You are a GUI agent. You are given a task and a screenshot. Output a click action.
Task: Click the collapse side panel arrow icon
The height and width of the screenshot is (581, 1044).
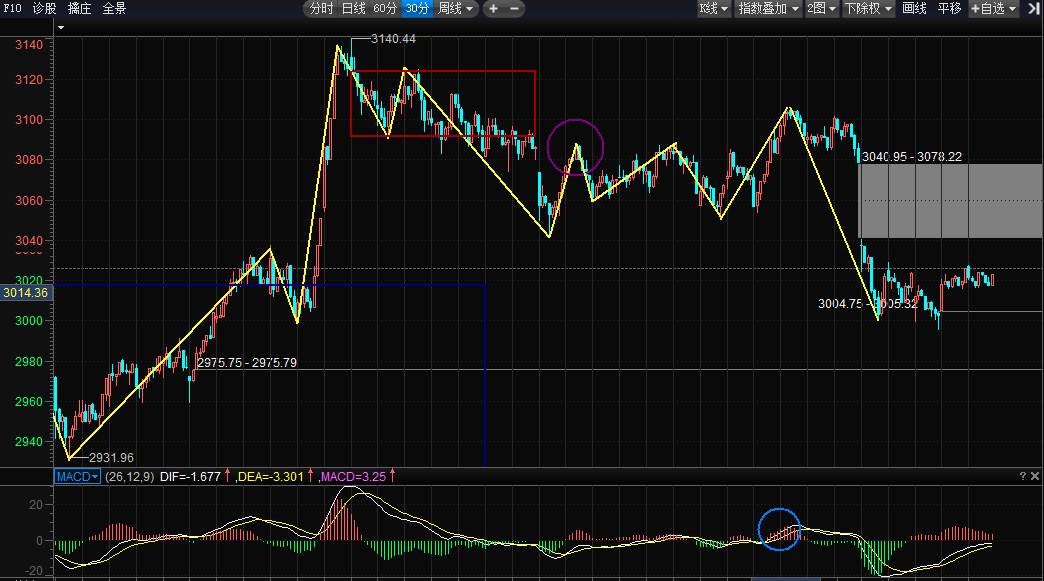1033,9
